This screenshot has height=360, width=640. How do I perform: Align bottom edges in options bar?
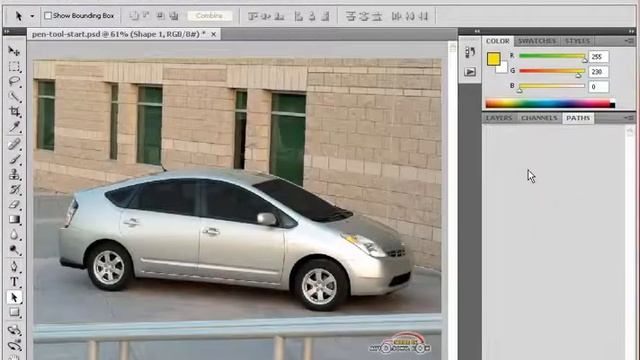tap(279, 16)
